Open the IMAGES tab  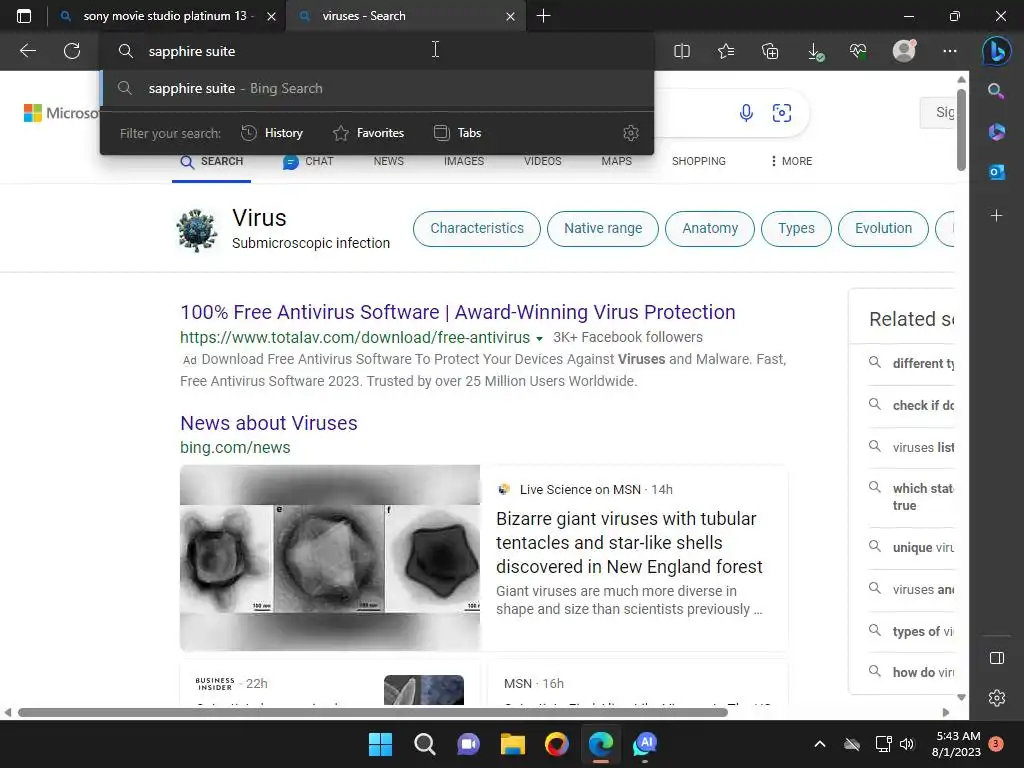click(x=464, y=161)
